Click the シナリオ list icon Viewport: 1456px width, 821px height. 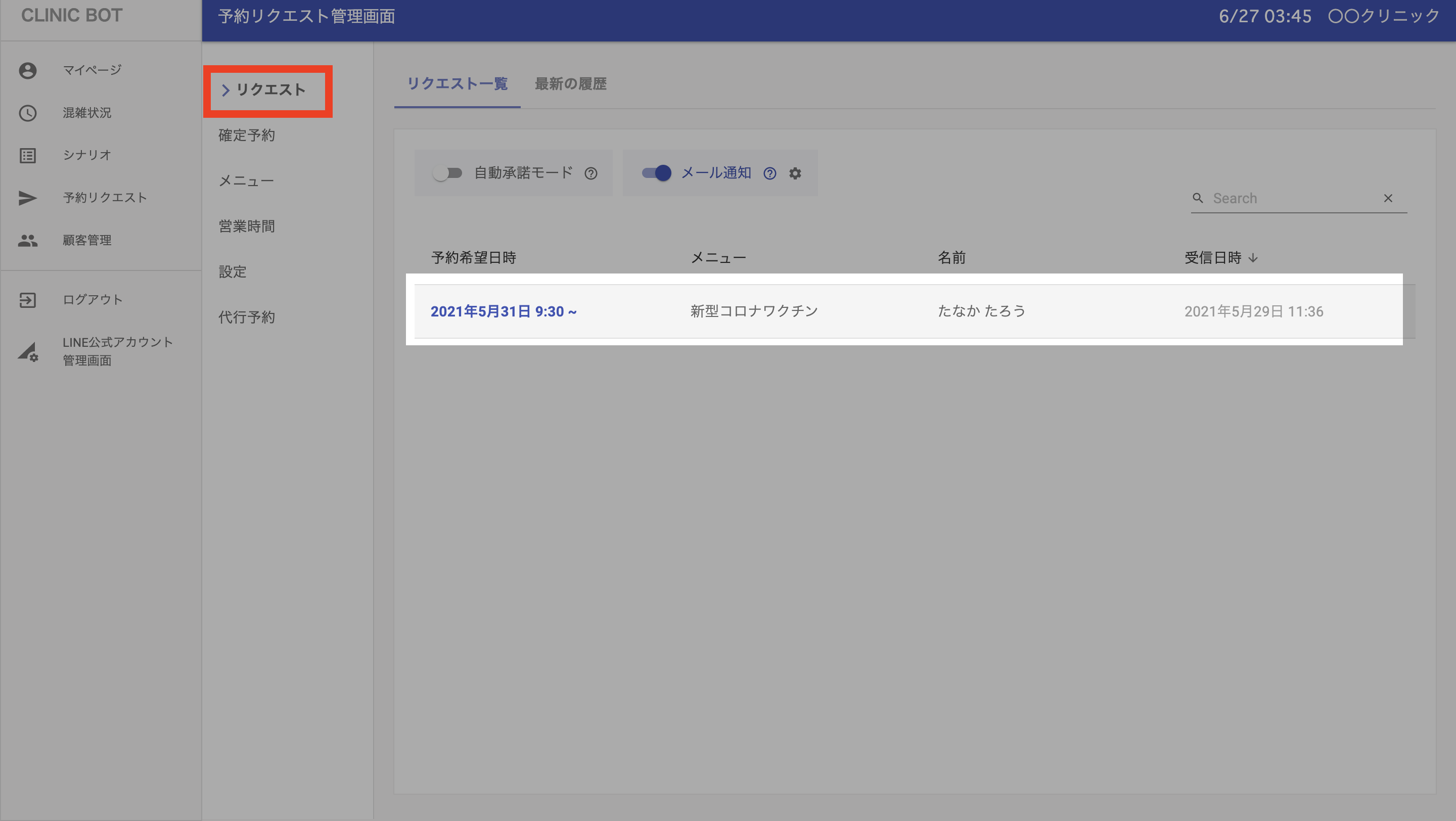[28, 155]
